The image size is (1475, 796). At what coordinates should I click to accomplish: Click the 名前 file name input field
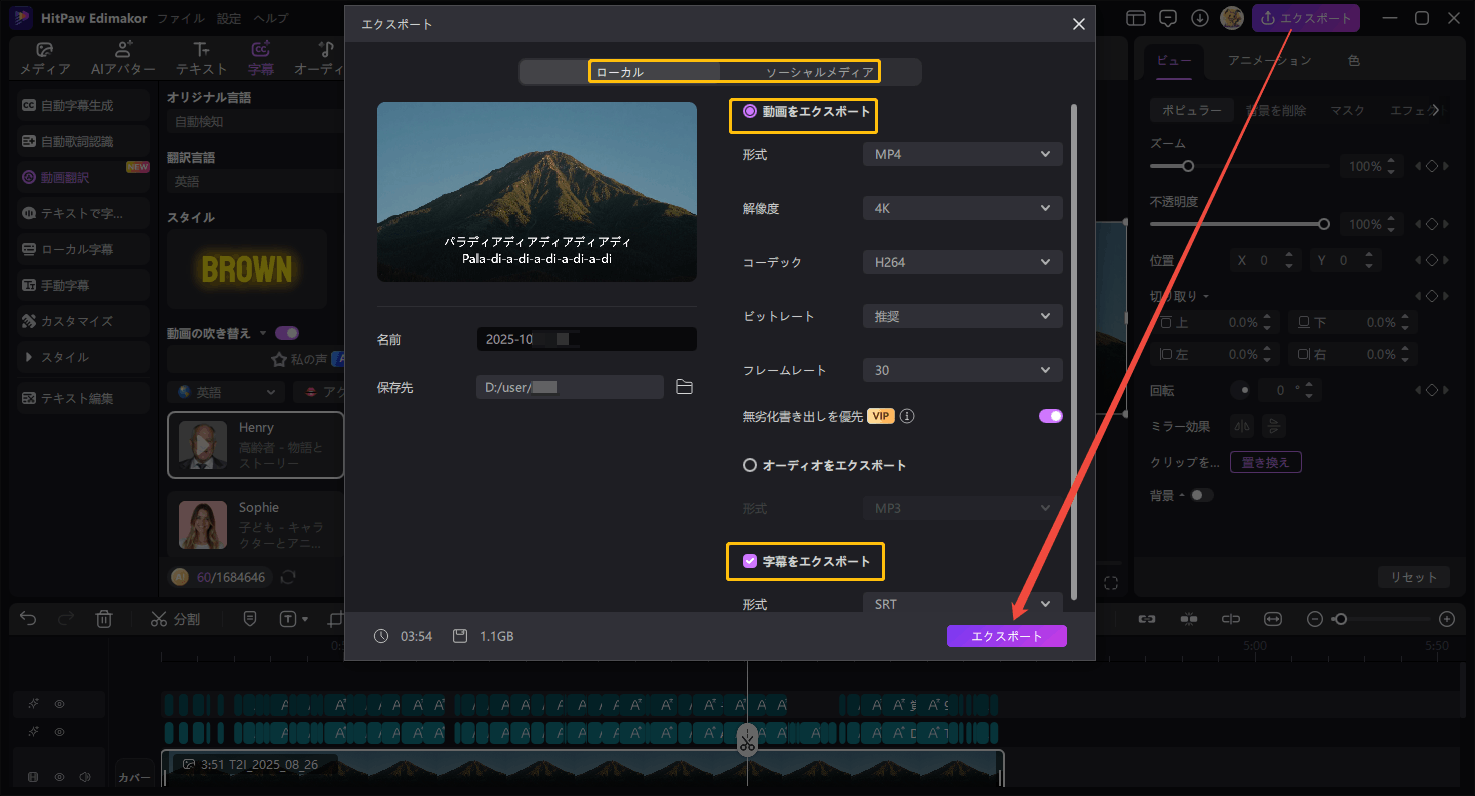586,339
